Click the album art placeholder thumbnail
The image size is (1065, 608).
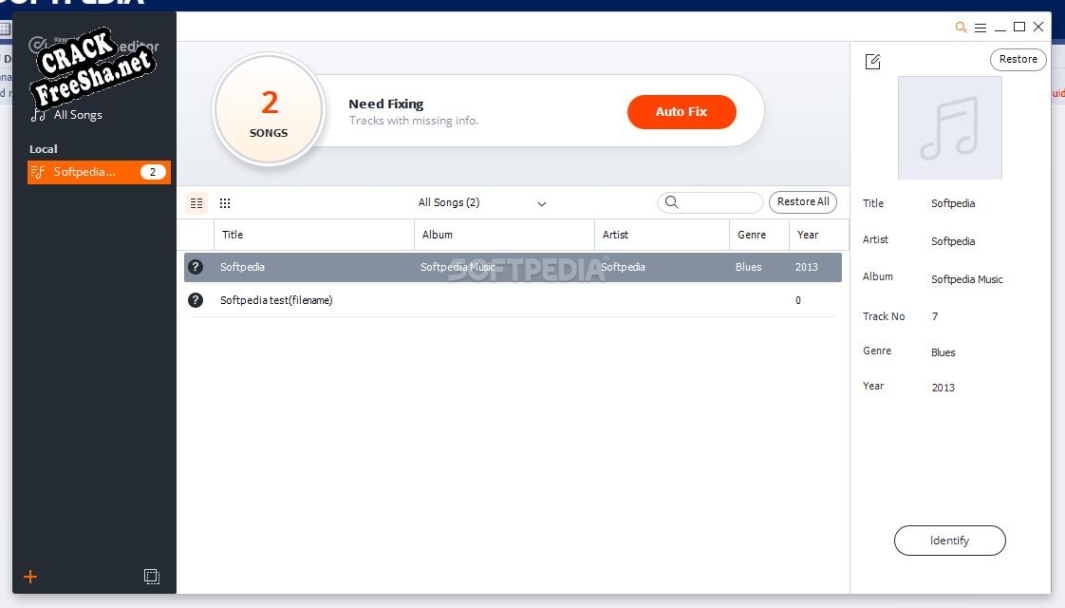(x=949, y=128)
